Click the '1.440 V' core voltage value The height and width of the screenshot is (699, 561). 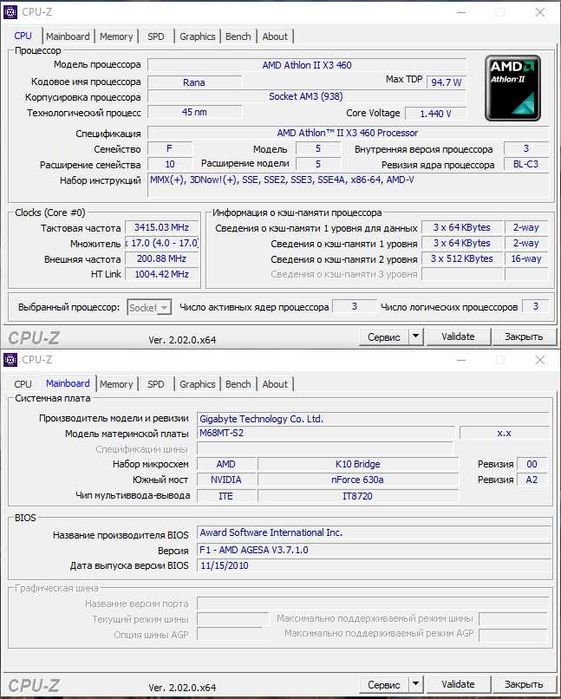tap(435, 114)
